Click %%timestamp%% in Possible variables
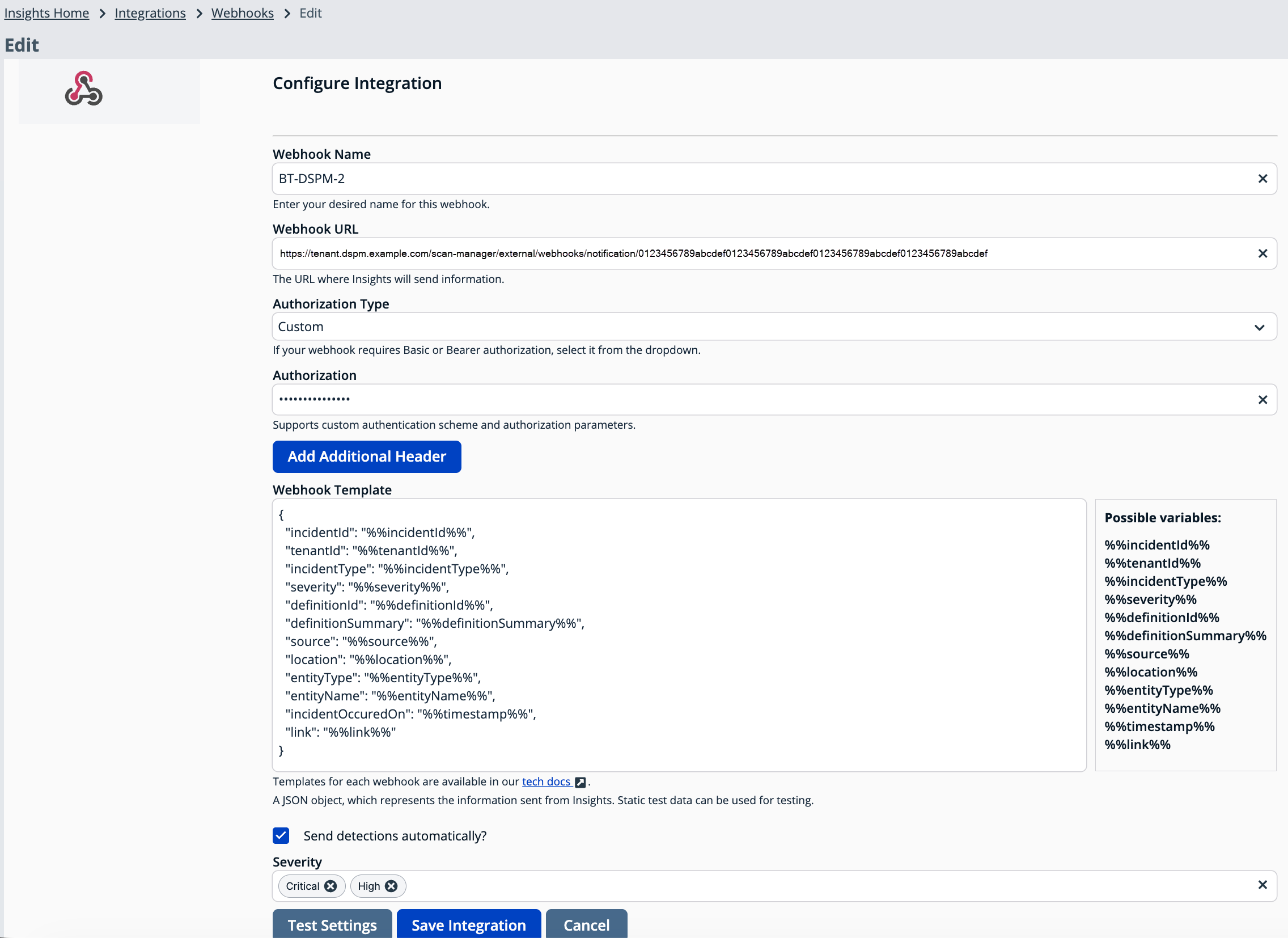 (1159, 726)
